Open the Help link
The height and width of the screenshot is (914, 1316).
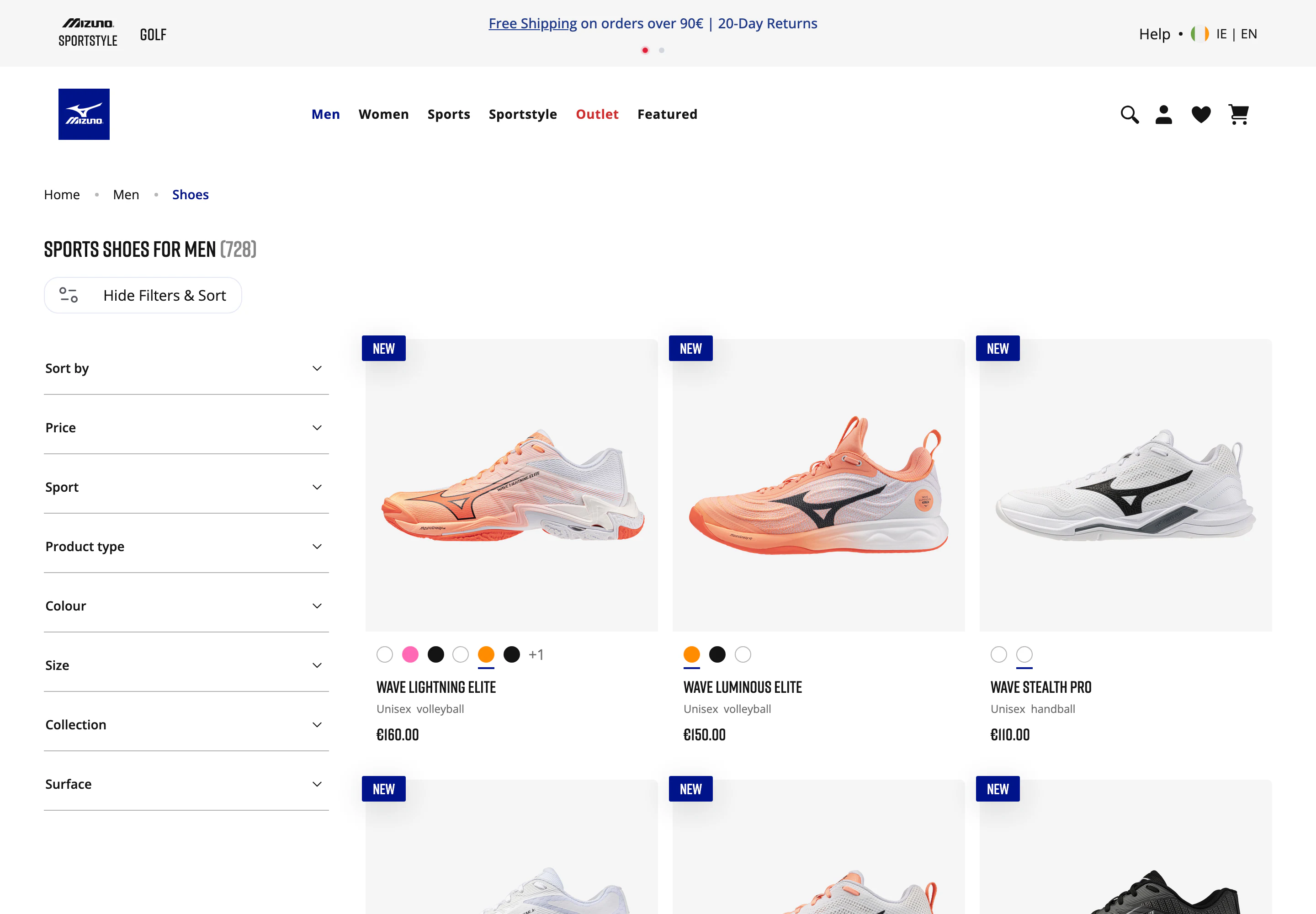1155,34
